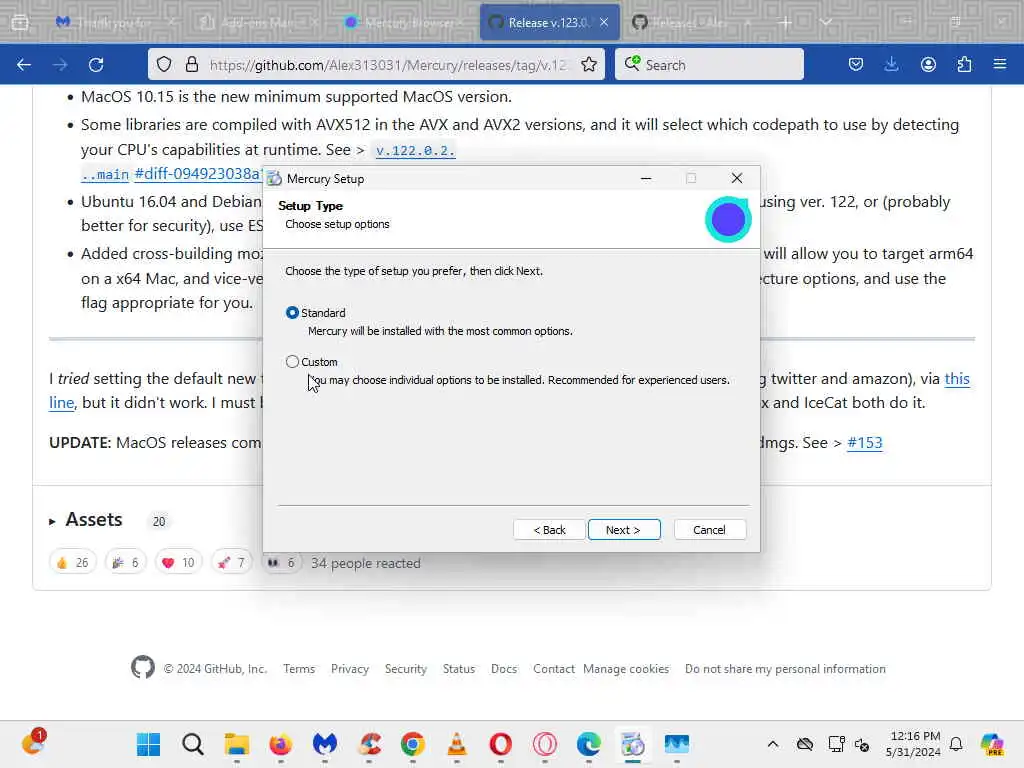
Task: Open issue #153 link
Action: pos(865,443)
